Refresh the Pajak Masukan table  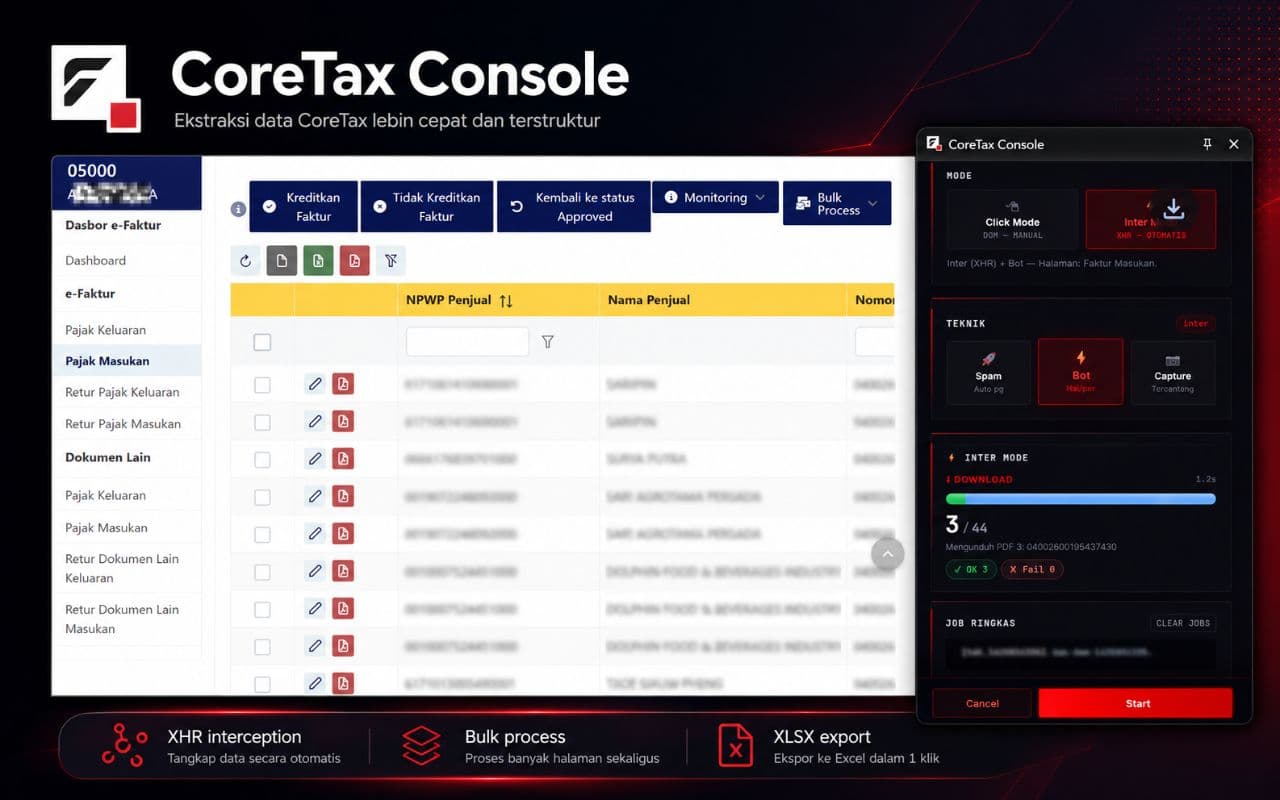tap(246, 261)
